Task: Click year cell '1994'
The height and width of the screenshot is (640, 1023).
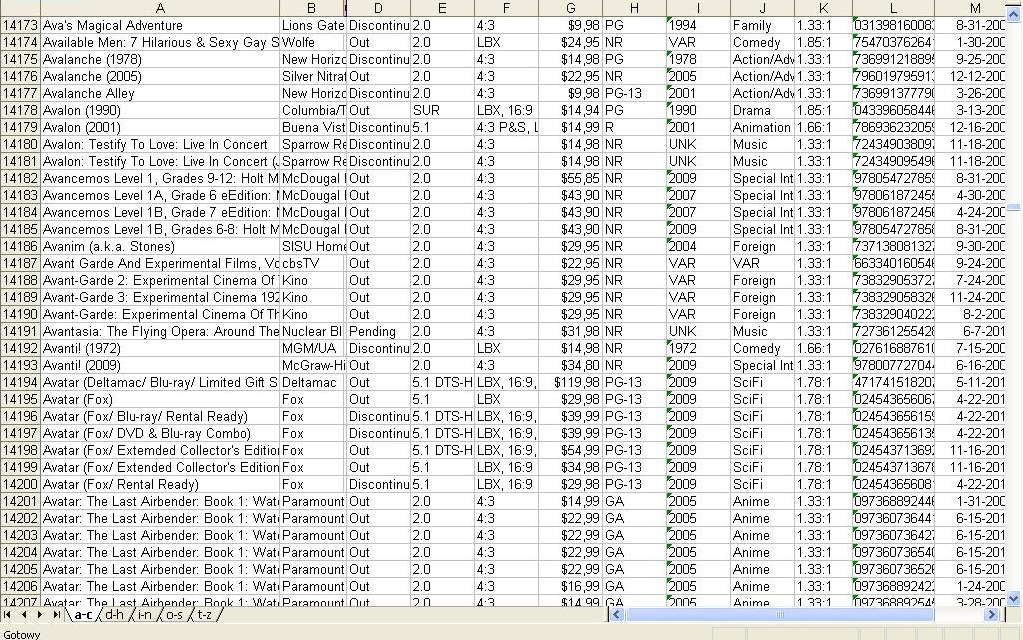Action: tap(698, 25)
